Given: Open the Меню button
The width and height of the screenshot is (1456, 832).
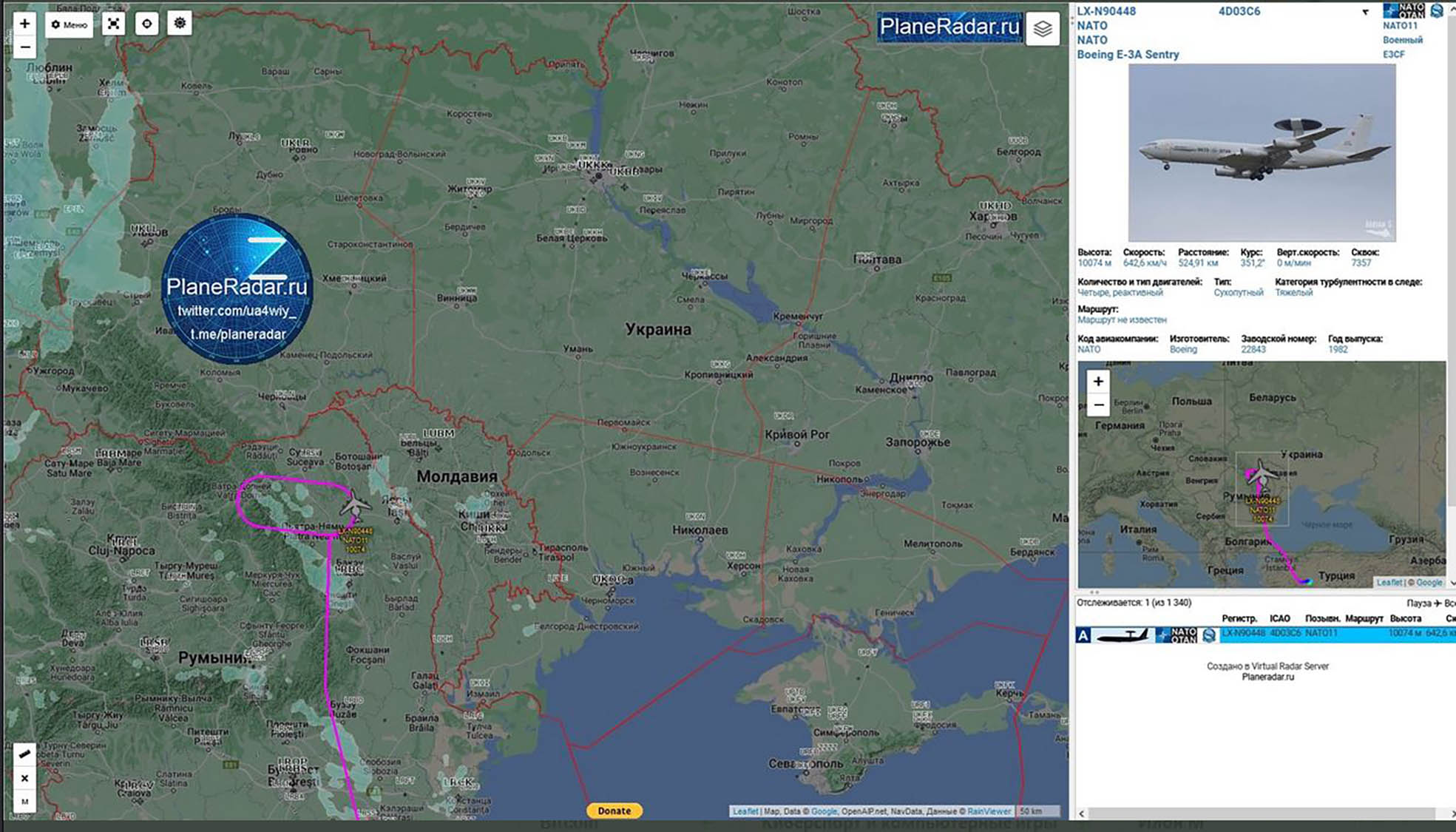Looking at the screenshot, I should [69, 24].
